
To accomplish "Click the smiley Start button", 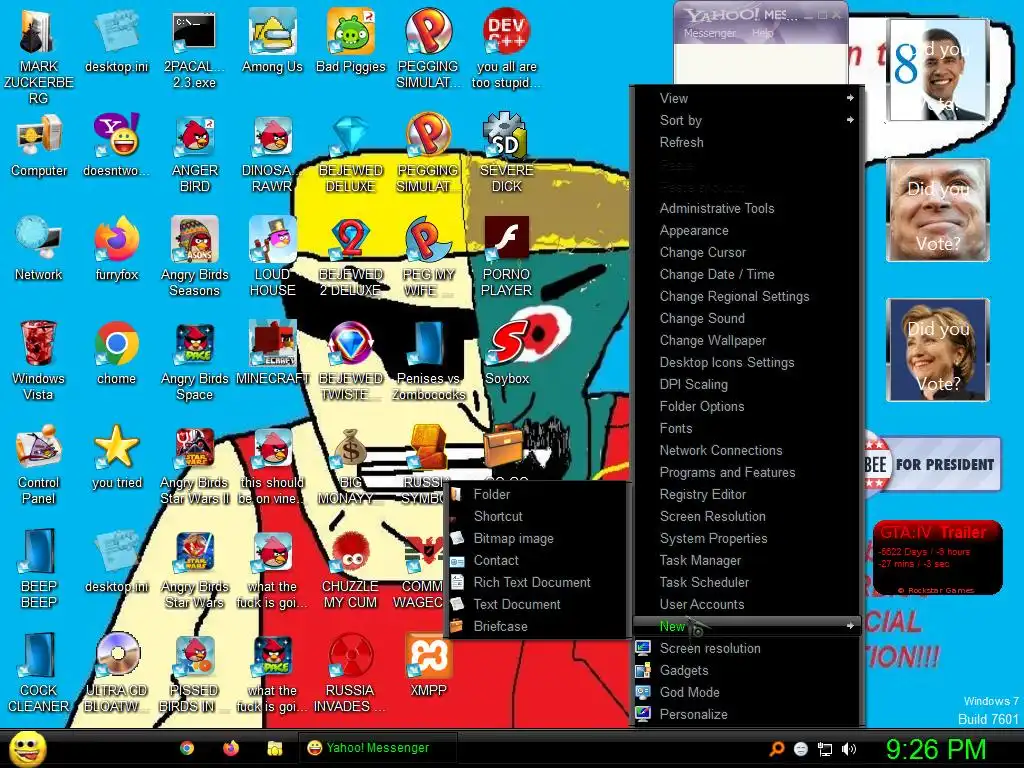I will tap(27, 749).
